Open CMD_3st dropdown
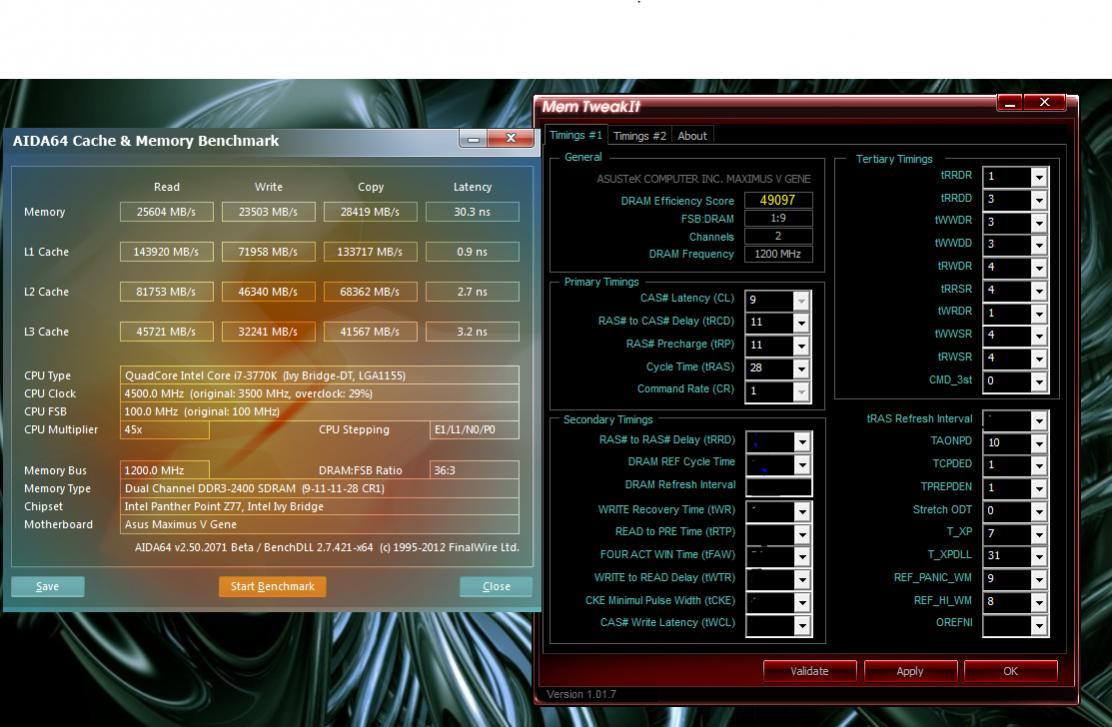This screenshot has height=727, width=1112. click(x=1039, y=381)
